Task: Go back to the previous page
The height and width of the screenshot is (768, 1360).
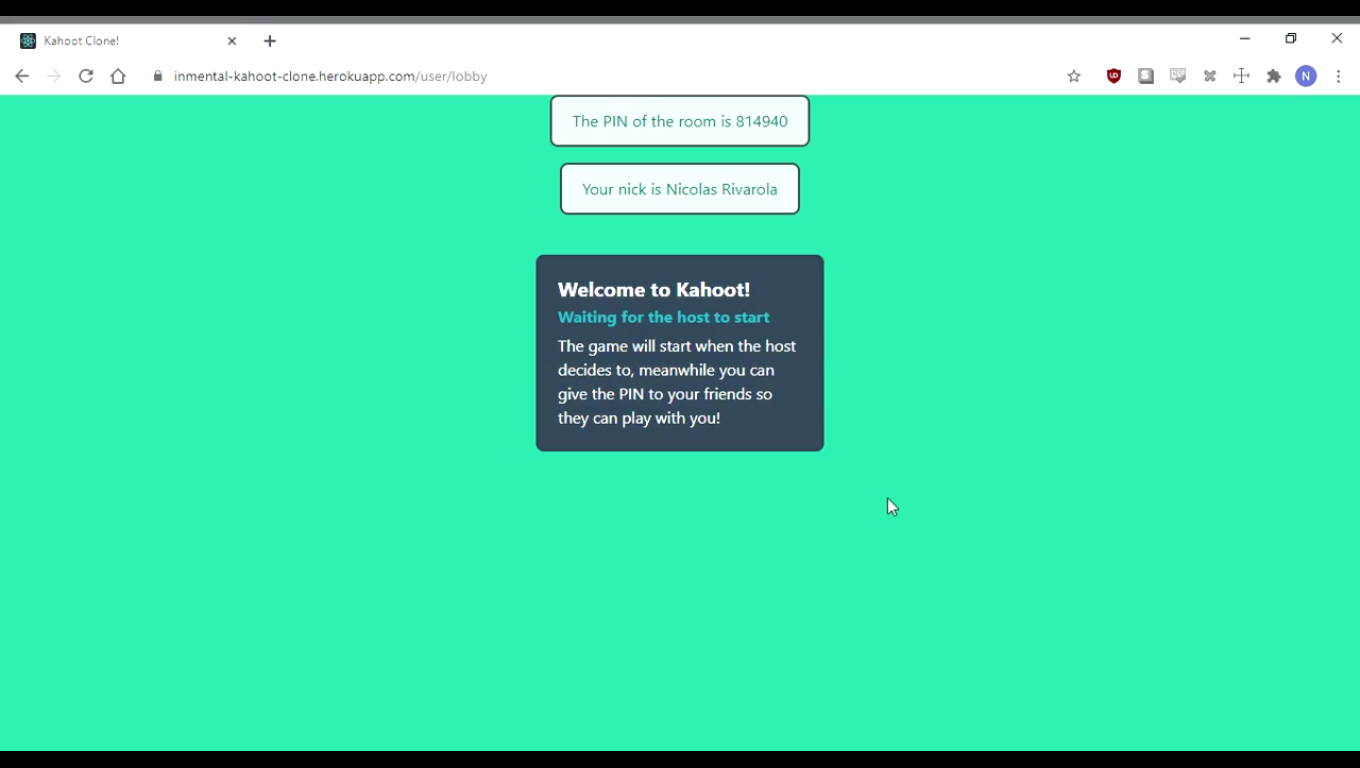Action: tap(22, 76)
